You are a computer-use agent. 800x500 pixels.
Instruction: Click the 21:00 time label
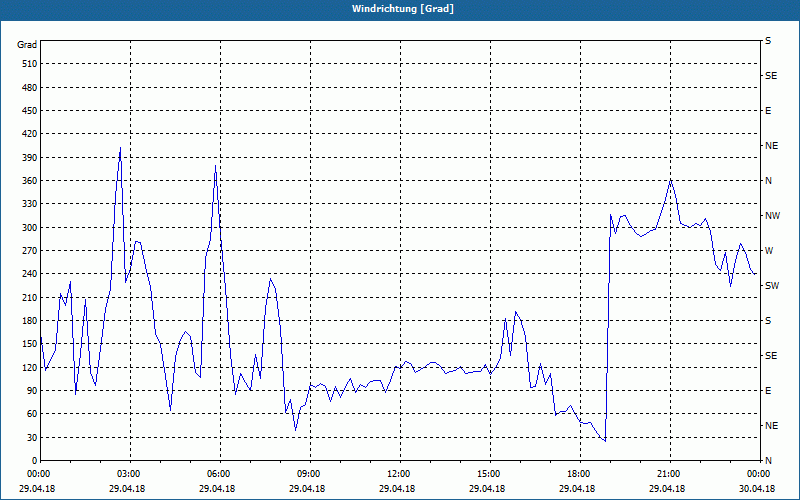click(670, 473)
